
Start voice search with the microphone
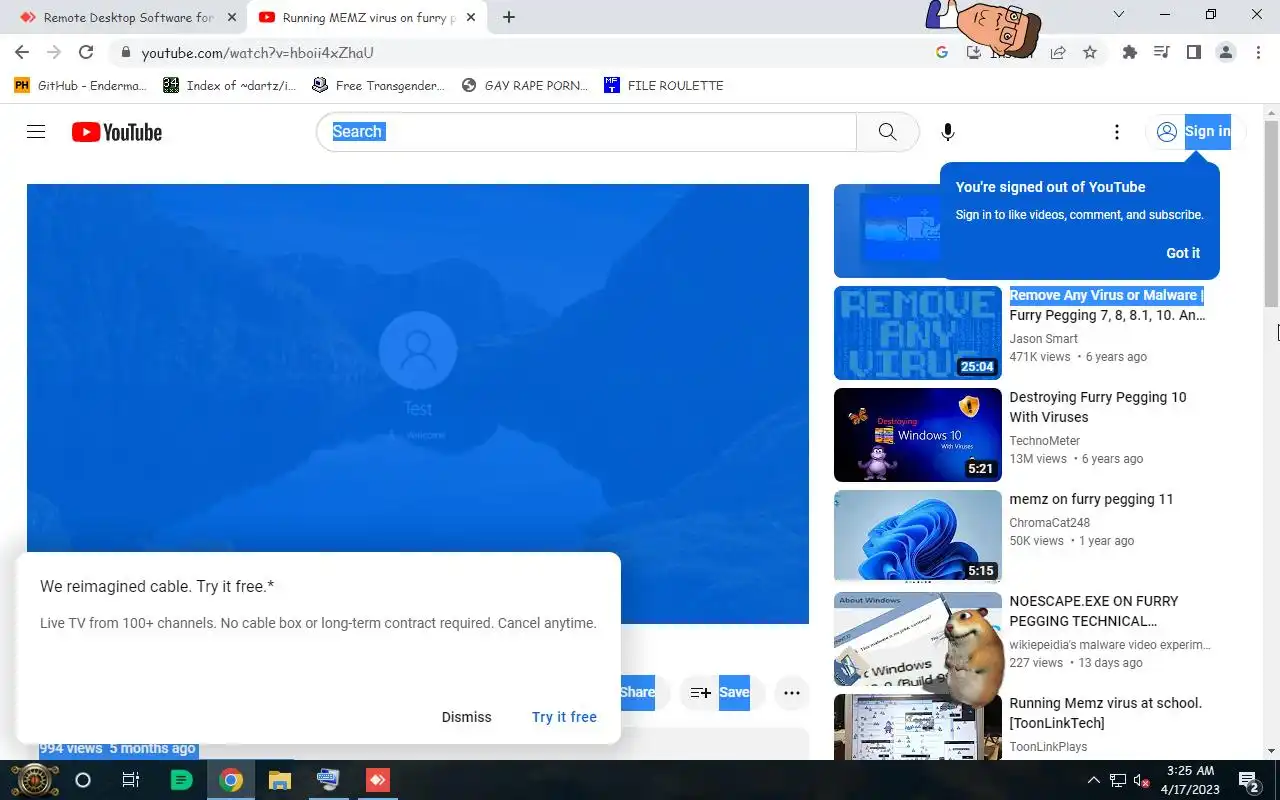[948, 132]
